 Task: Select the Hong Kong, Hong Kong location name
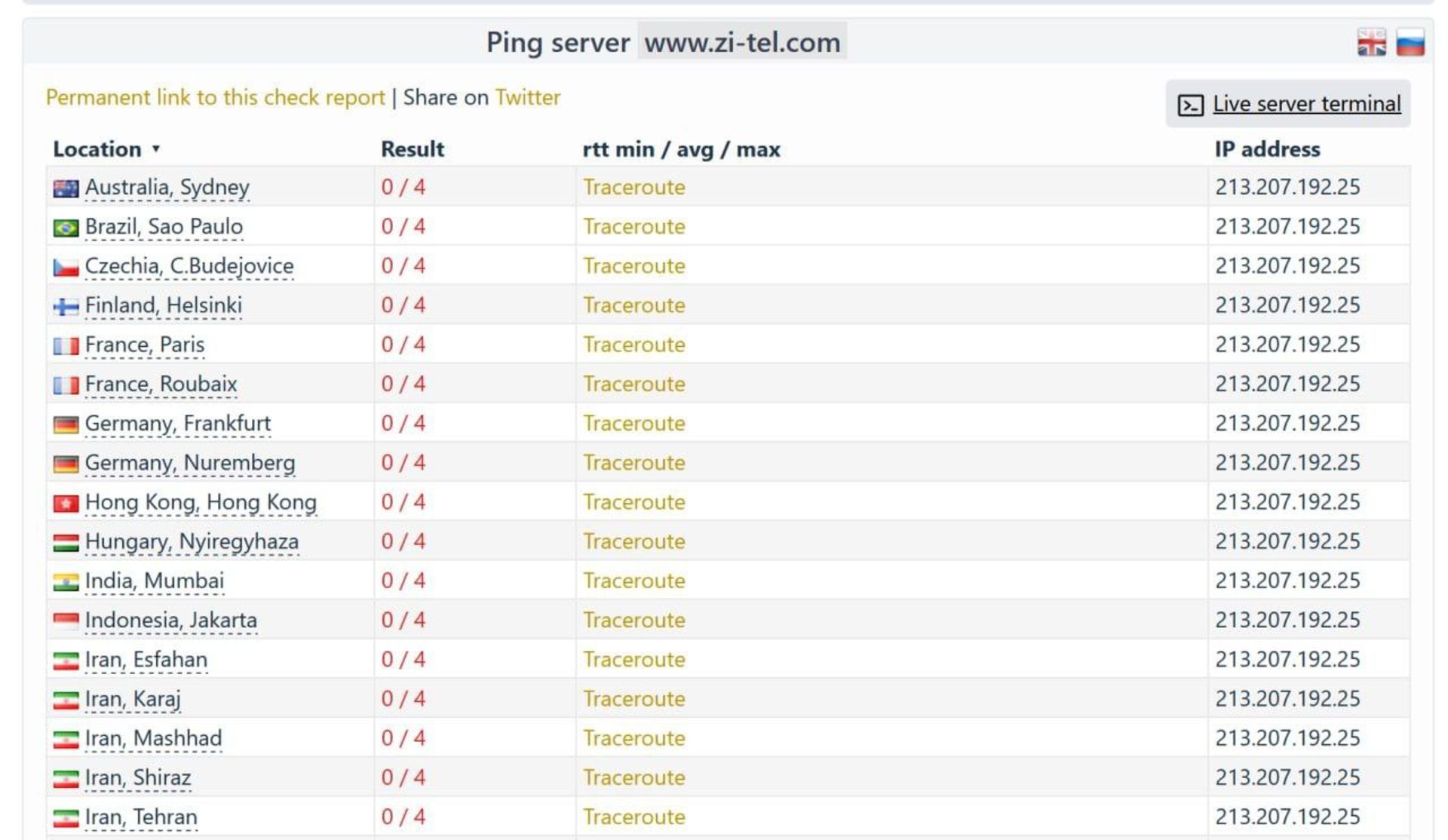[201, 502]
